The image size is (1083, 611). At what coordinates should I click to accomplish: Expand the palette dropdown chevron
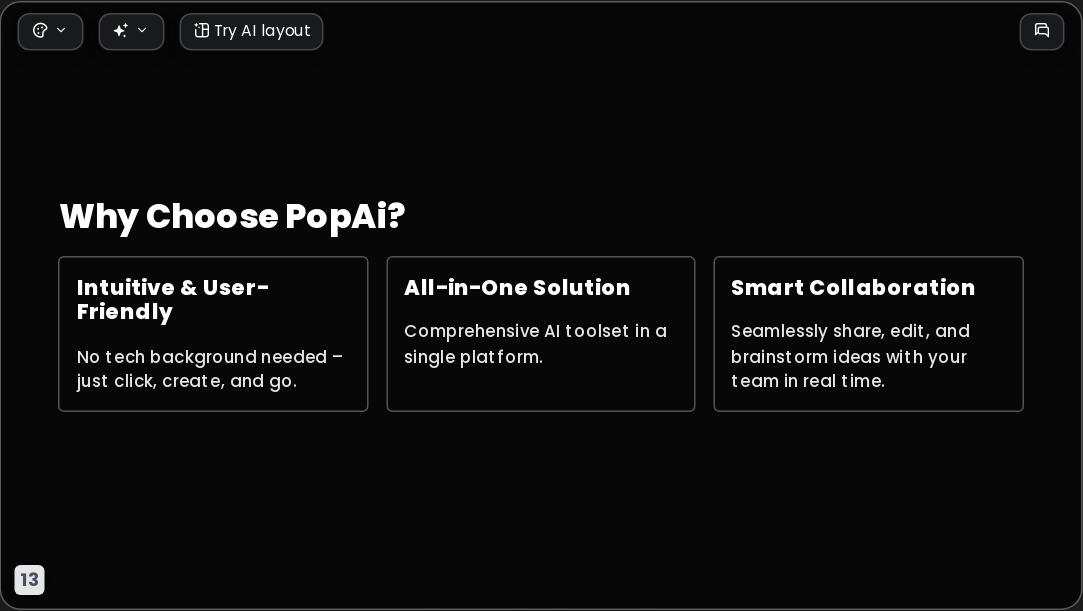(61, 30)
